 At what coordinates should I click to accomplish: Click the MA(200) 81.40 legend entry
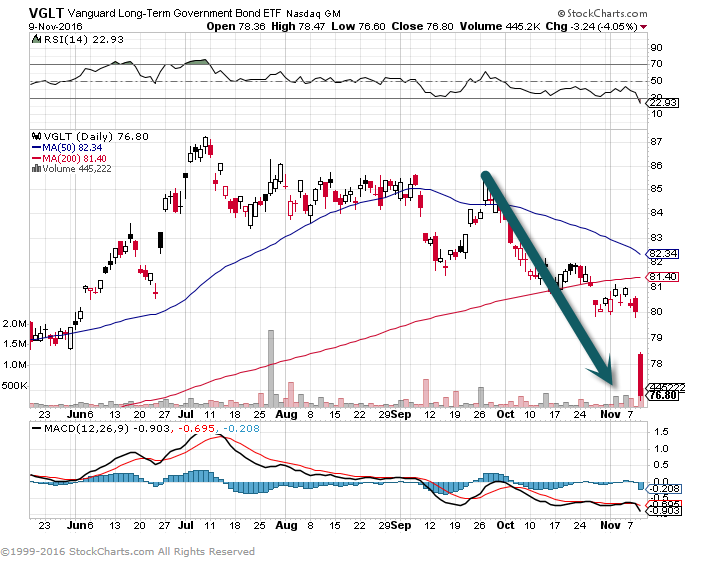74,158
